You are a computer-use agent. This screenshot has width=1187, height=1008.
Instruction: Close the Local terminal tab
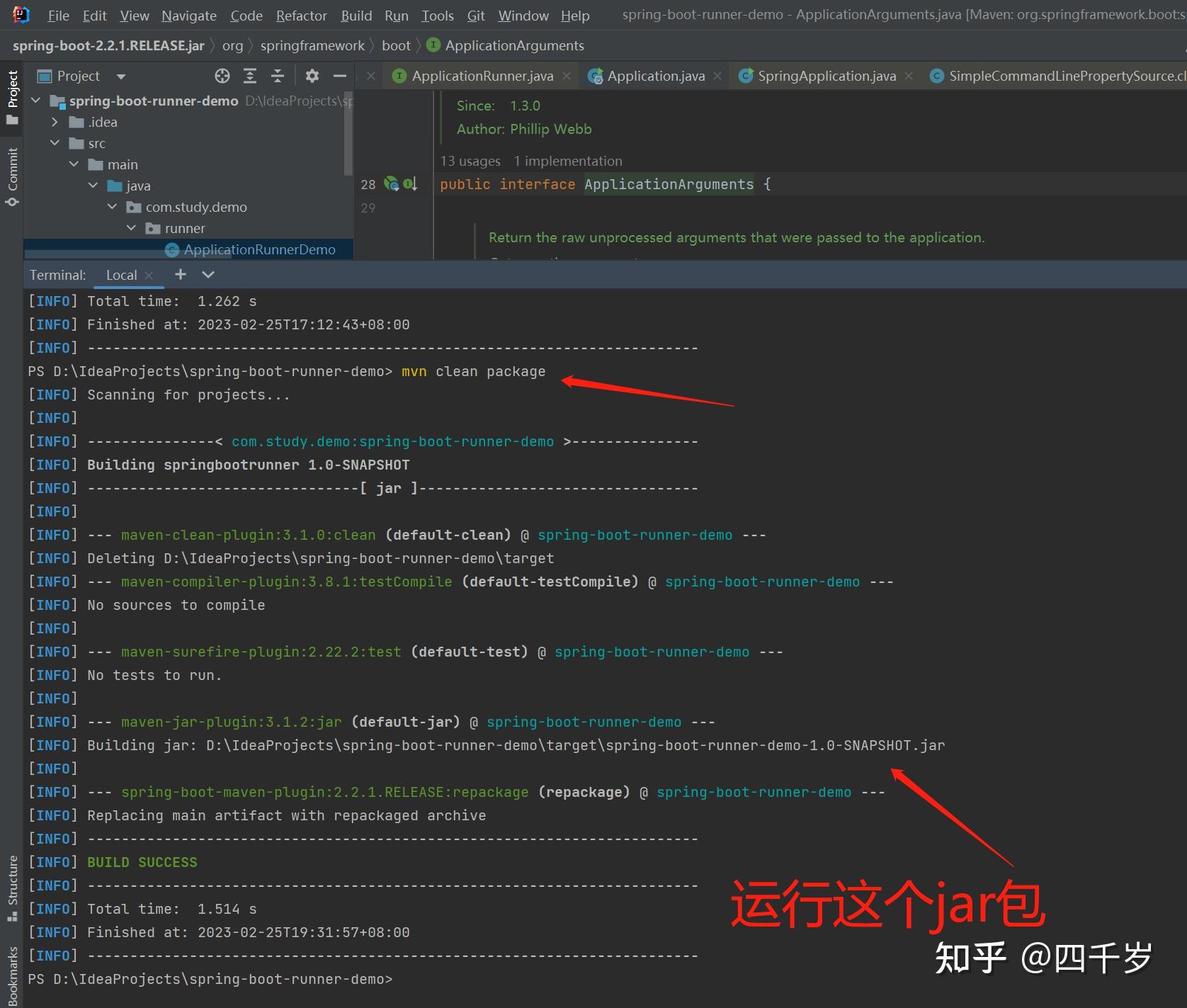click(149, 275)
